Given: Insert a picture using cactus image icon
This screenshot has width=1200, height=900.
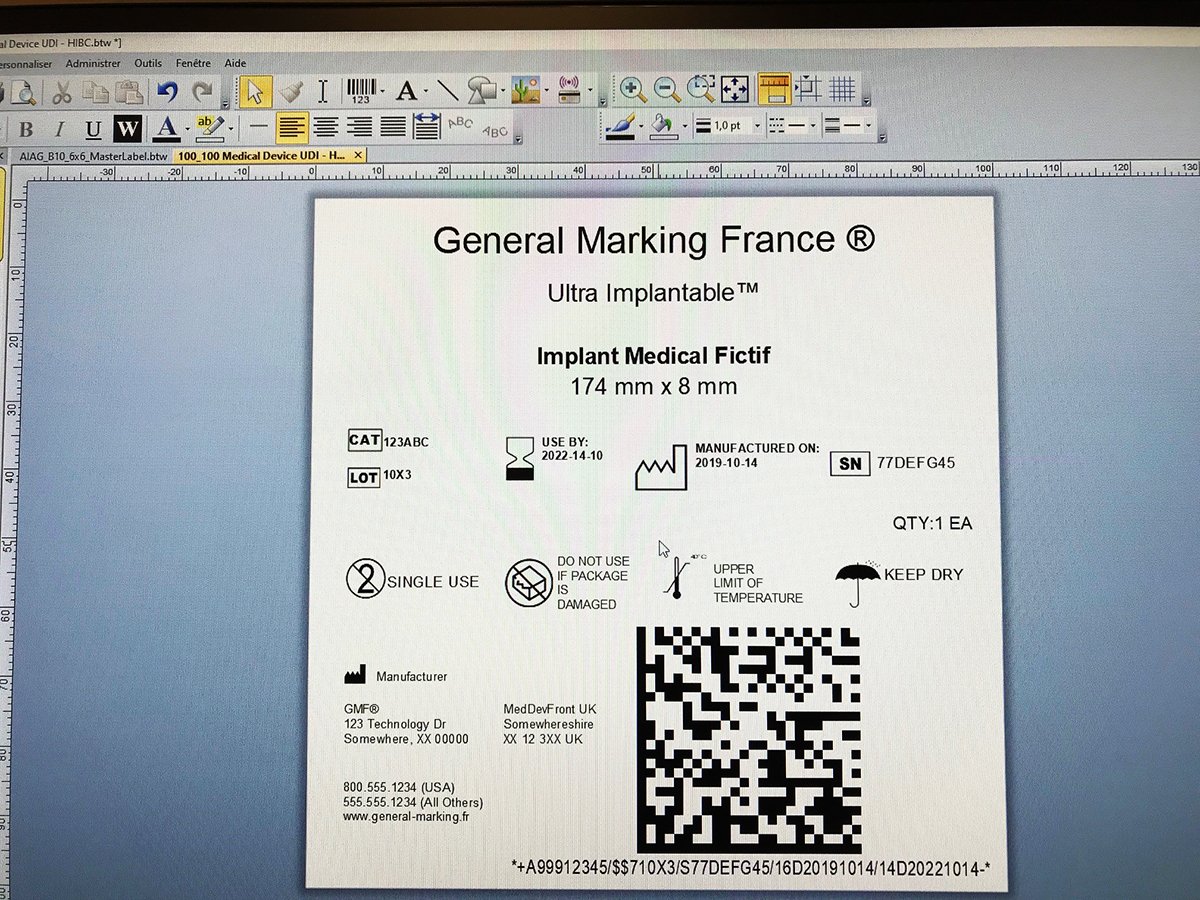Looking at the screenshot, I should [x=525, y=91].
